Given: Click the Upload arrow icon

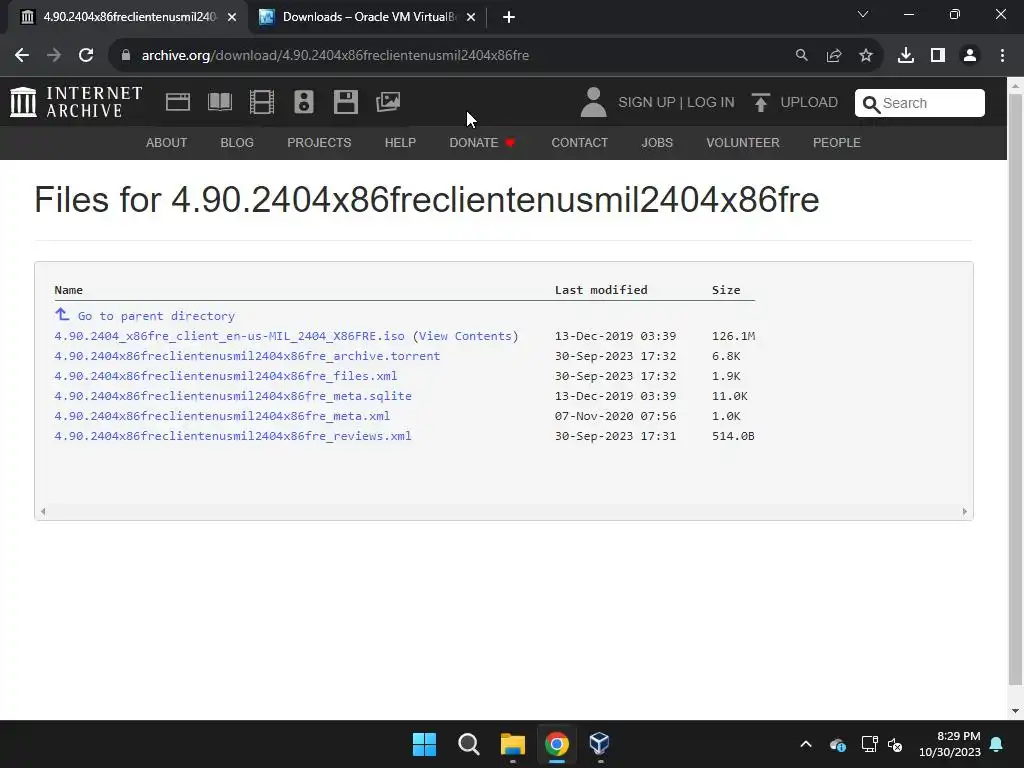Looking at the screenshot, I should click(x=760, y=102).
